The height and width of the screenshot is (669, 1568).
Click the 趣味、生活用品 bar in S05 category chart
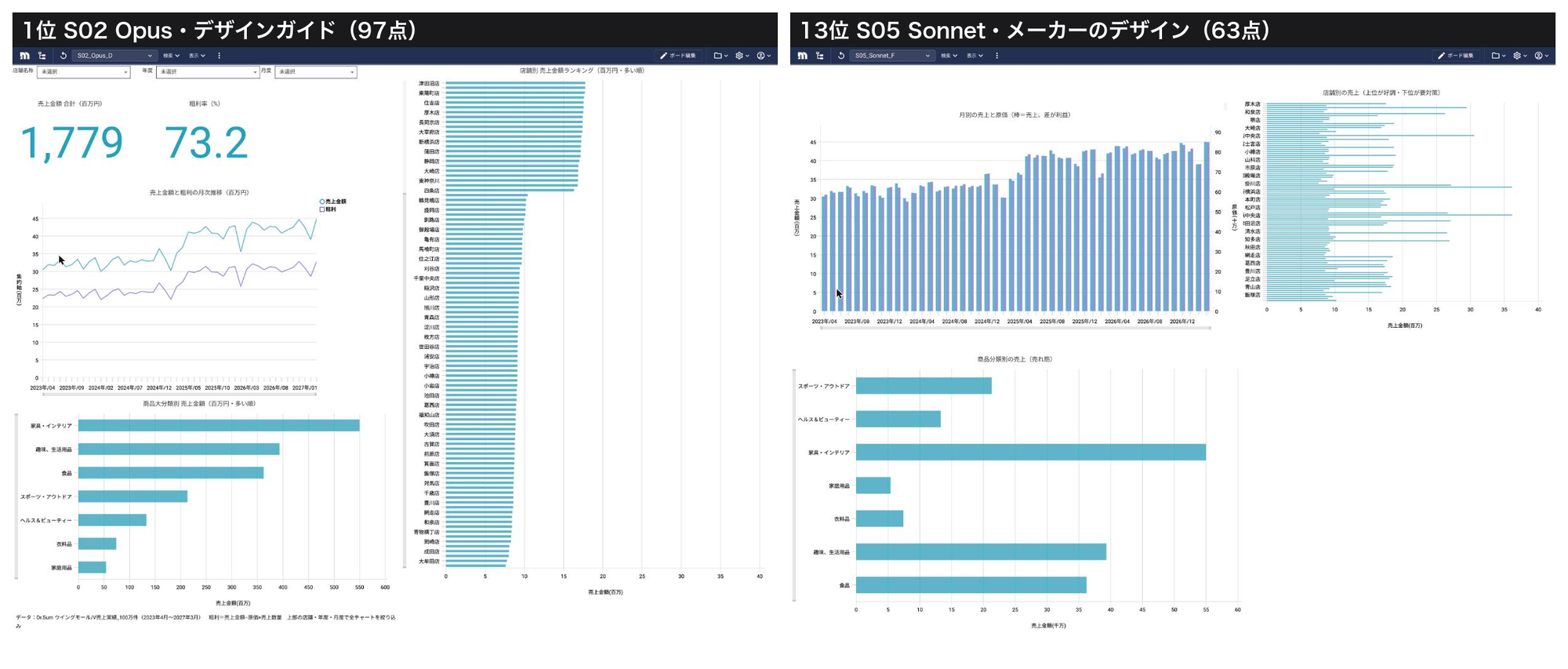tap(981, 552)
